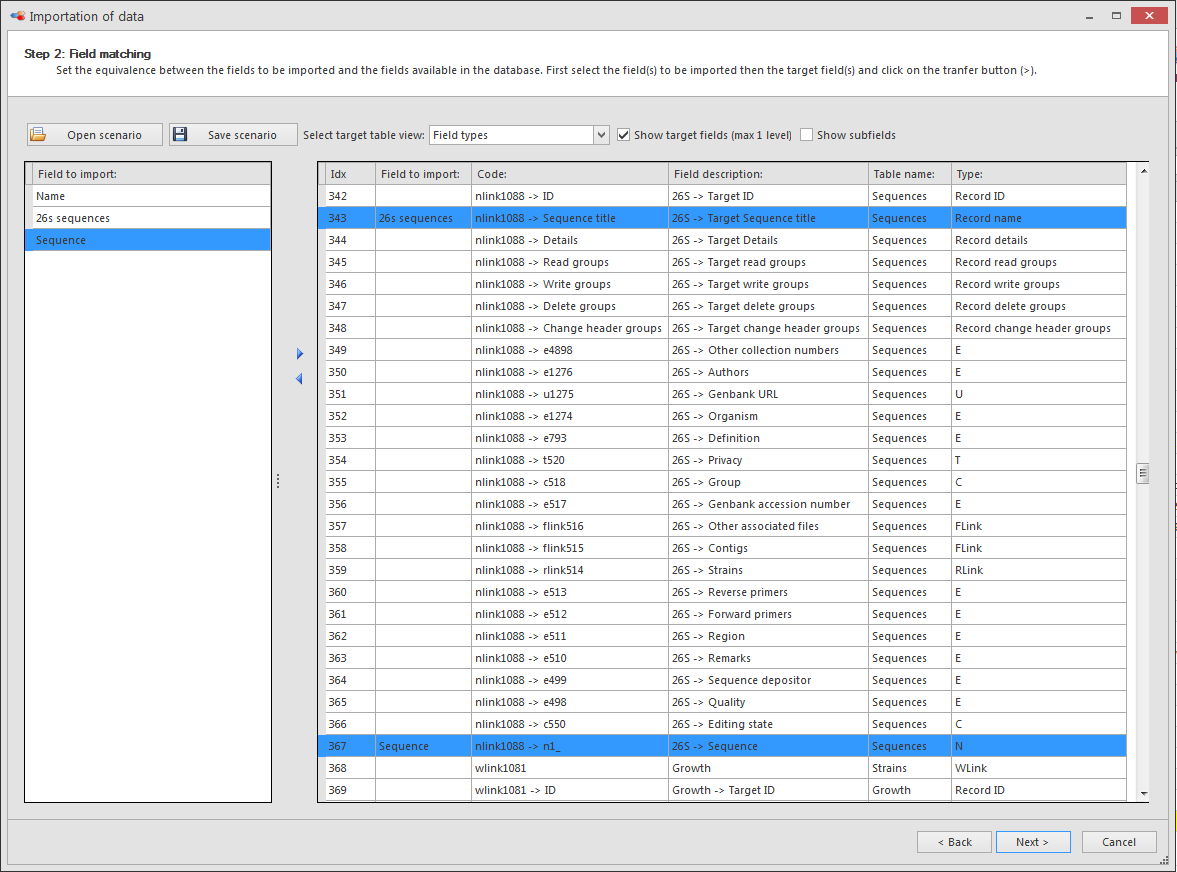Enable the Show subfields checkbox
This screenshot has height=872, width=1177.
(807, 135)
